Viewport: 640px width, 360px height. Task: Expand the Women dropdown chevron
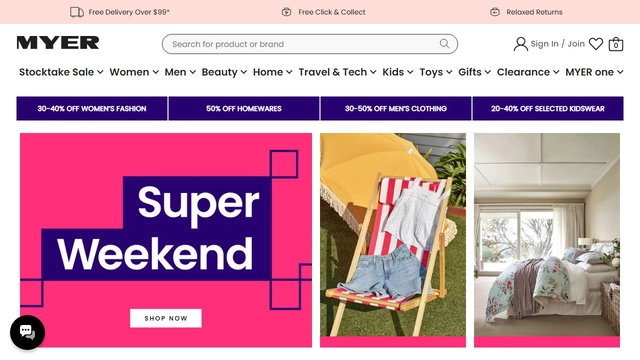point(156,72)
